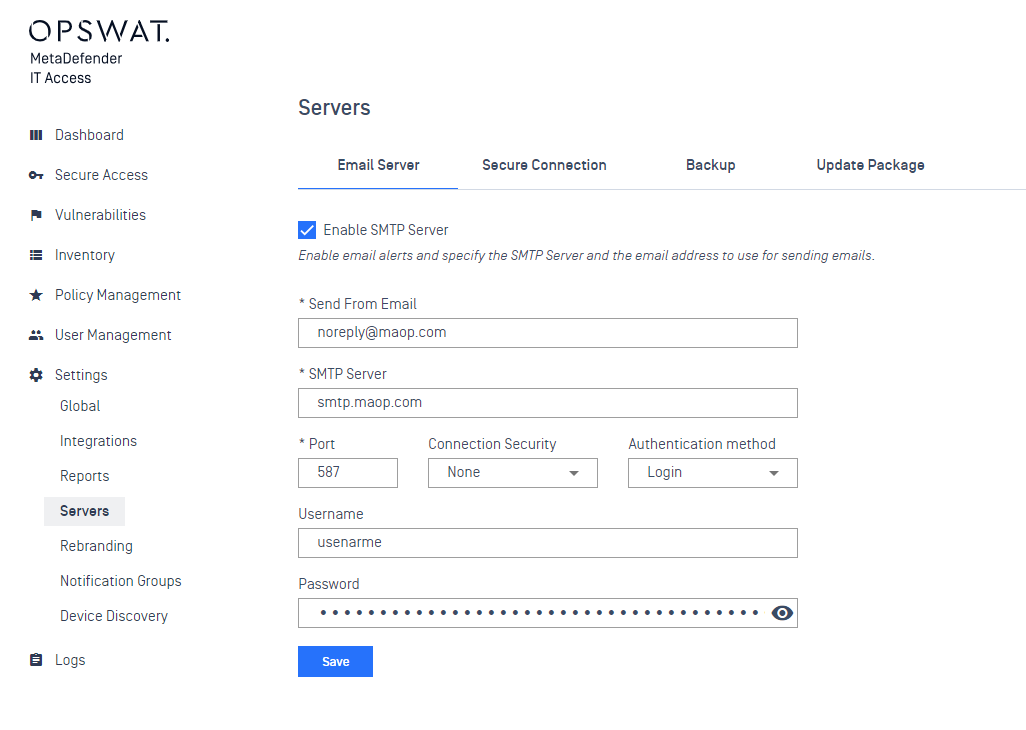Show password with the eye icon
1026x730 pixels.
782,613
